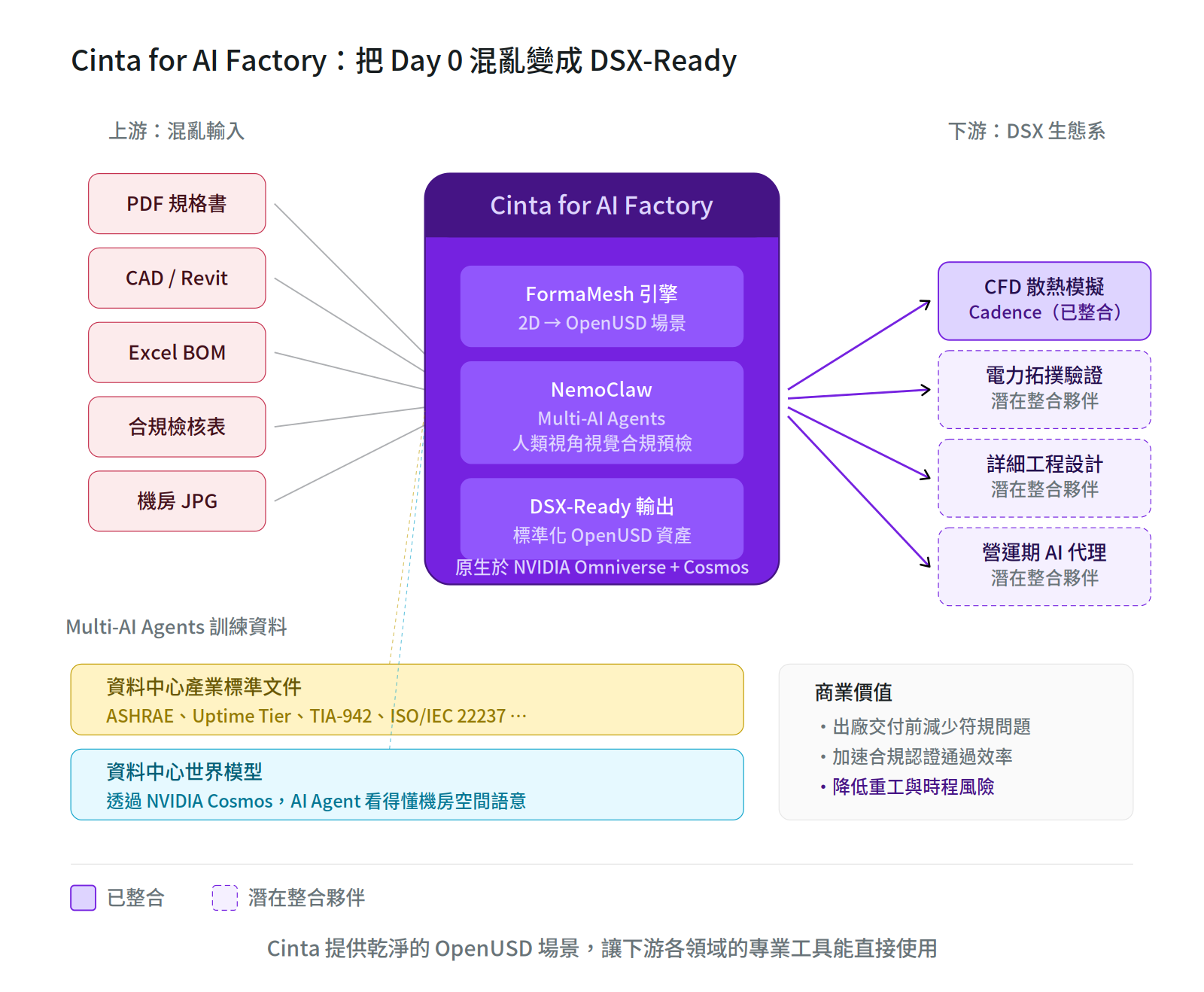The image size is (1204, 992).
Task: Click the Excel BOM box
Action: click(x=177, y=352)
